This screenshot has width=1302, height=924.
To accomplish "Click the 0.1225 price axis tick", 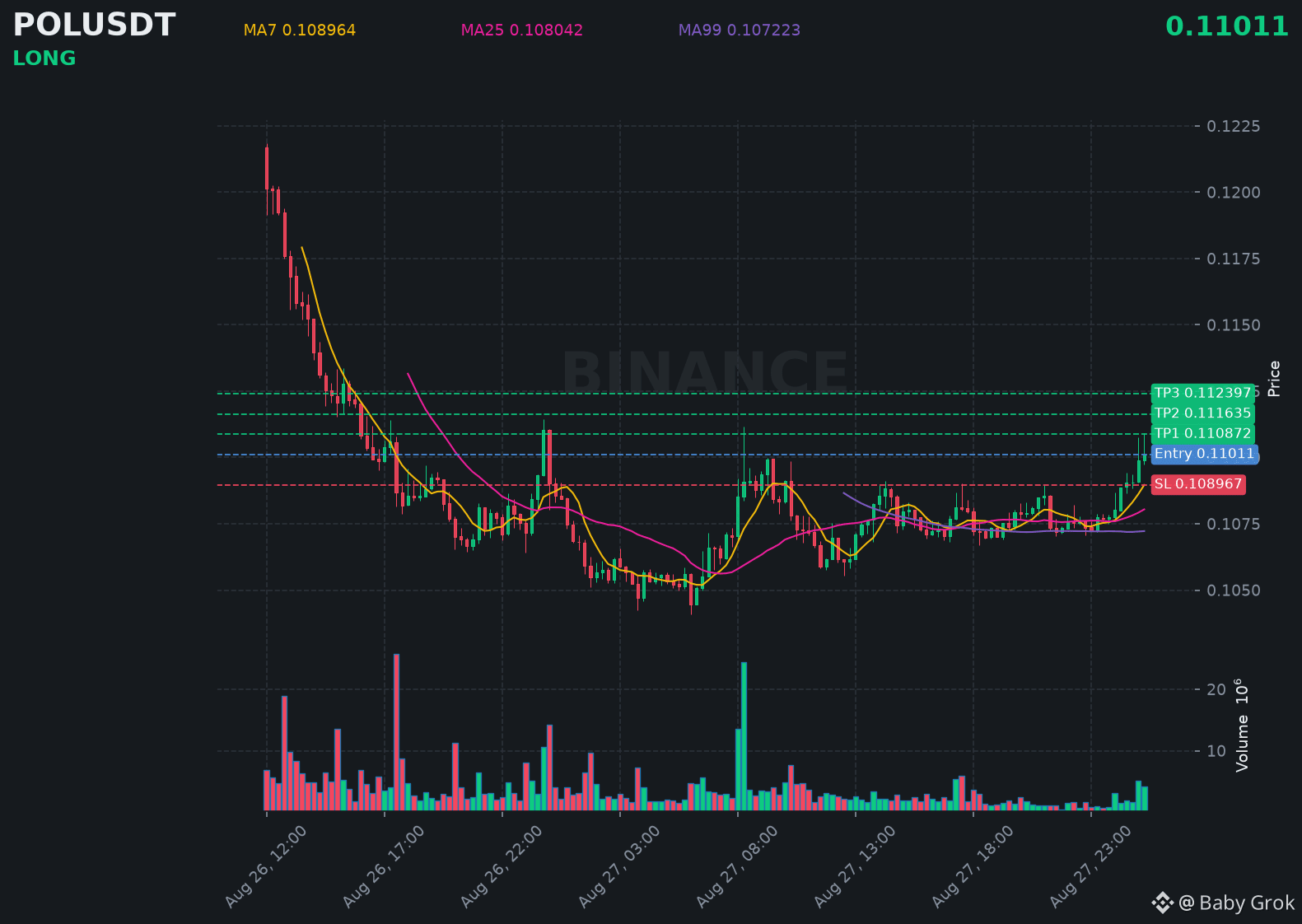I will [1233, 126].
